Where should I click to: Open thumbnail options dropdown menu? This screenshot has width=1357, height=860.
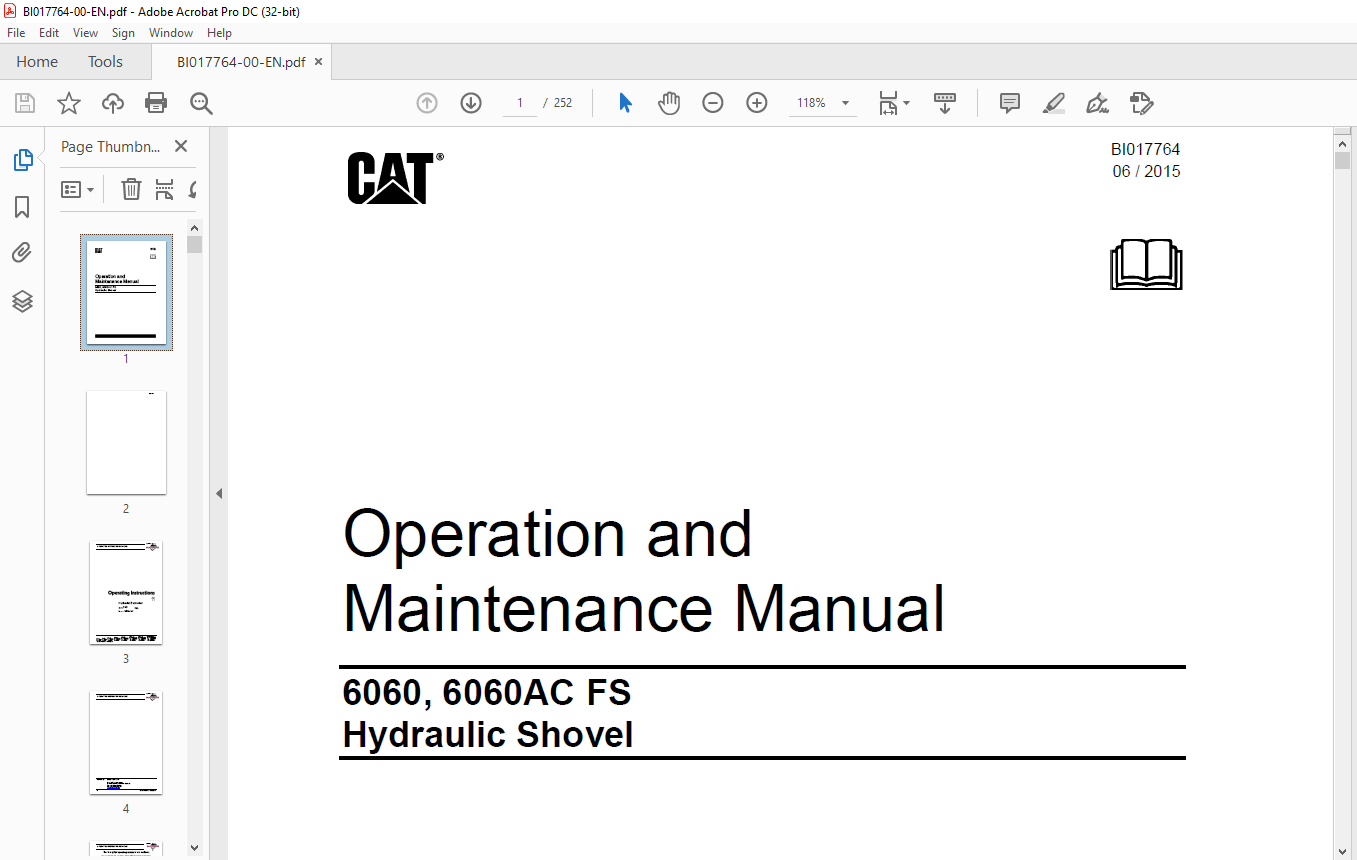77,189
